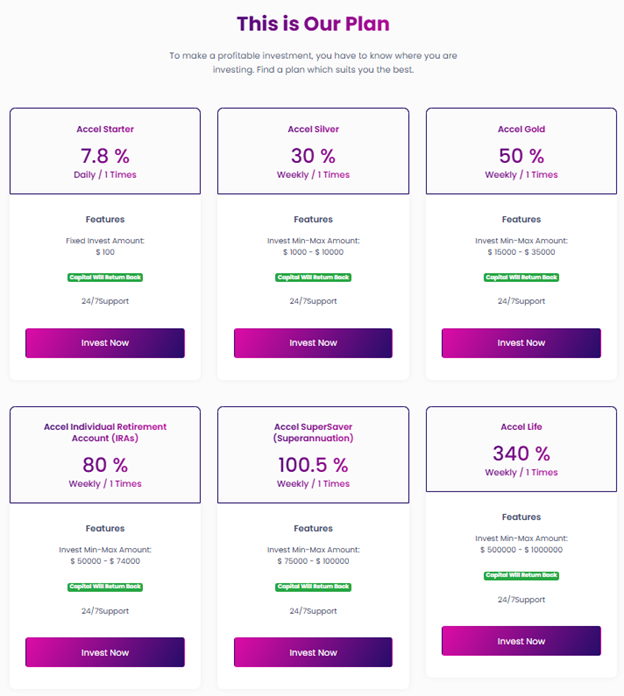This screenshot has height=696, width=624.
Task: Click Accel SuperSaver (Superannuation) title
Action: click(313, 432)
